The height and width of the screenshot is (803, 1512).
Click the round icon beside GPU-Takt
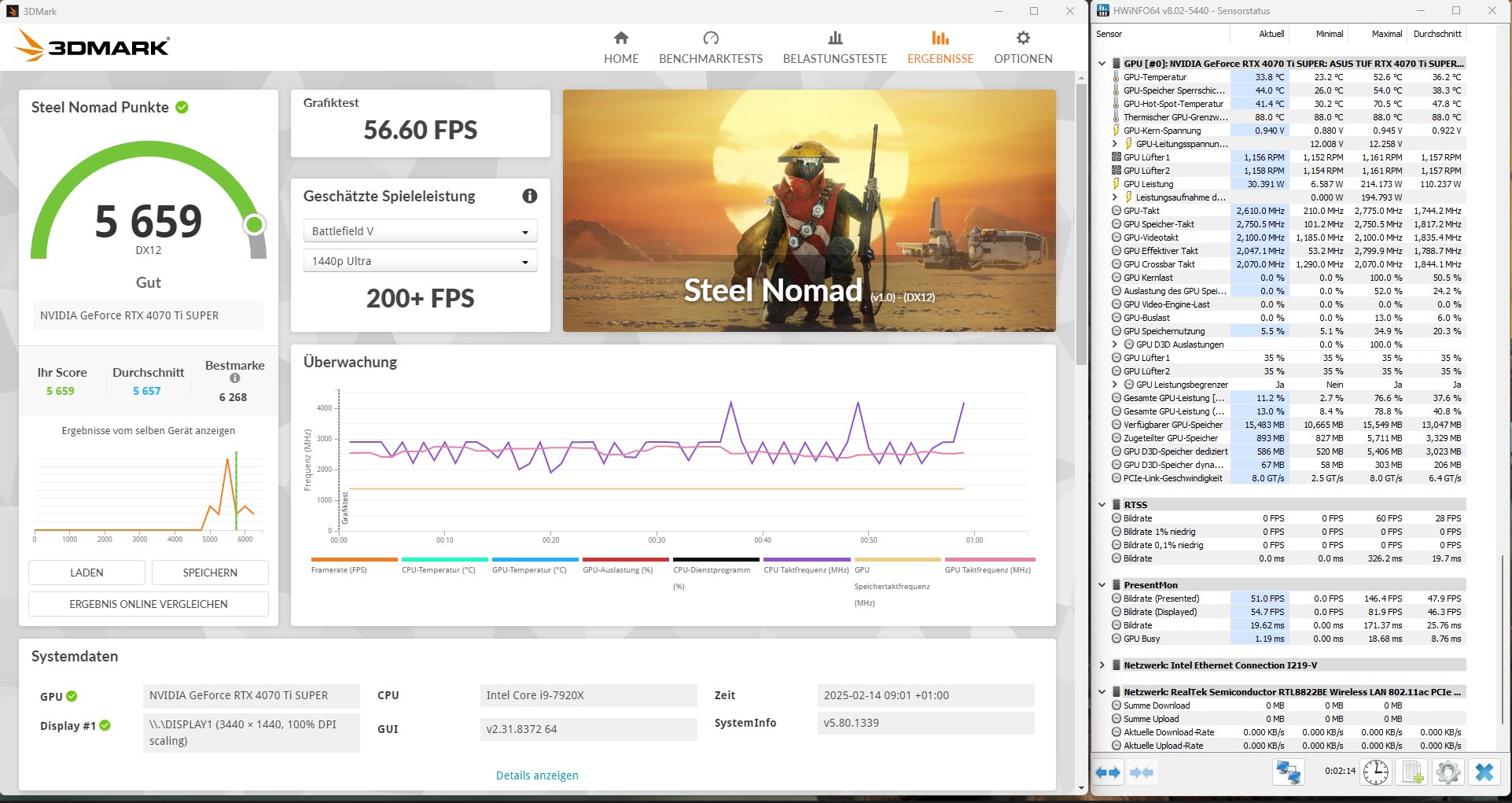pos(1116,211)
